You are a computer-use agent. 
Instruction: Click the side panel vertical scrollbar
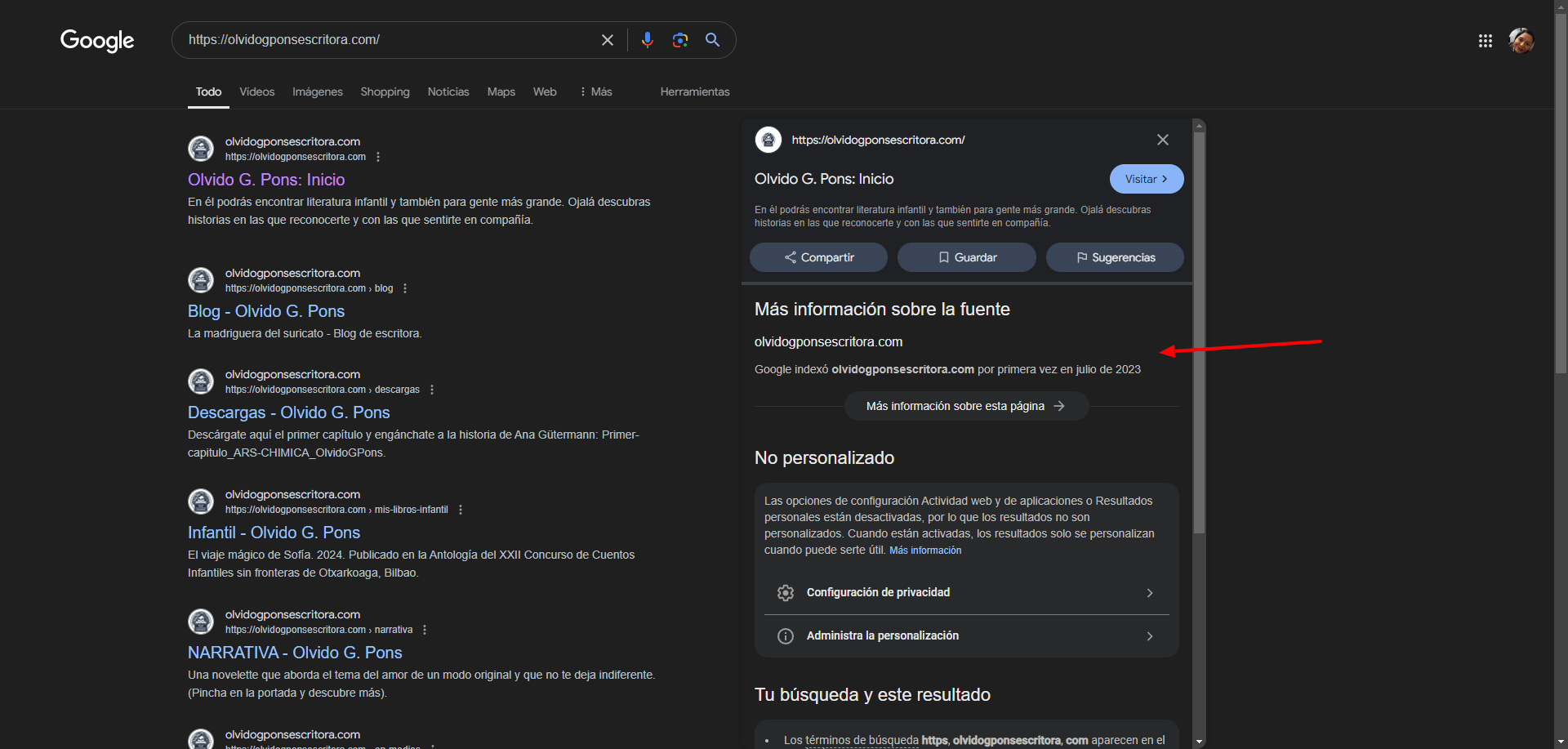pos(1199,332)
